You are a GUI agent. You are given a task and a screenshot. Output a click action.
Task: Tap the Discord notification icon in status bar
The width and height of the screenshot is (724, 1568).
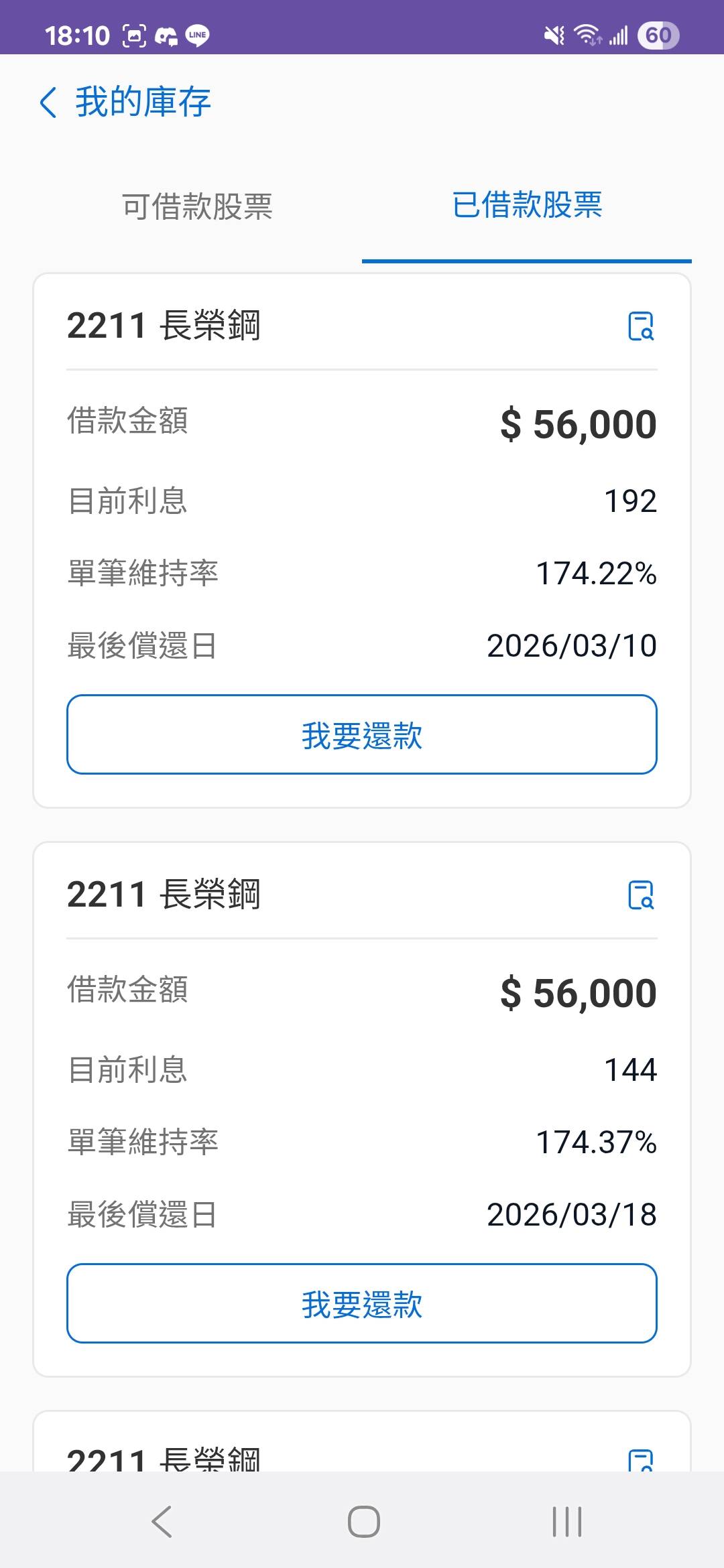tap(166, 36)
